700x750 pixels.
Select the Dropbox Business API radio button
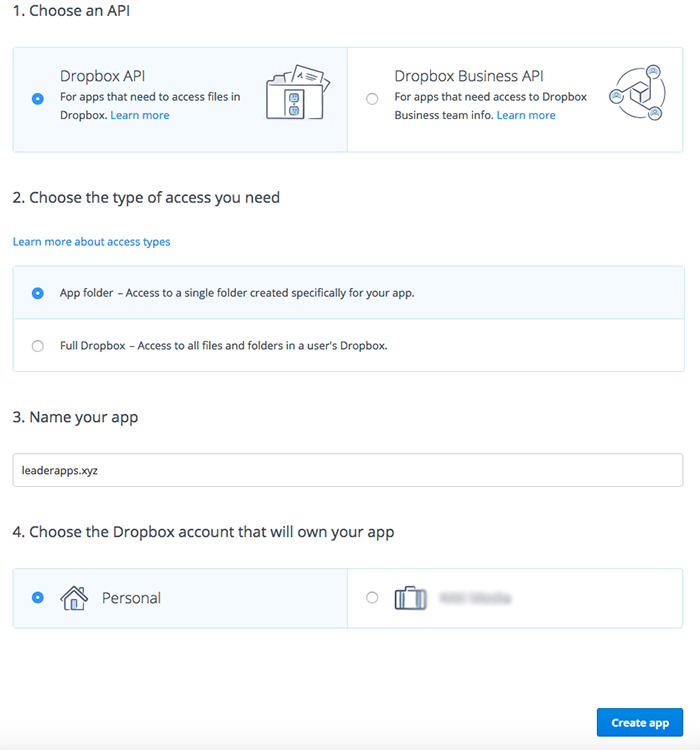pyautogui.click(x=372, y=99)
